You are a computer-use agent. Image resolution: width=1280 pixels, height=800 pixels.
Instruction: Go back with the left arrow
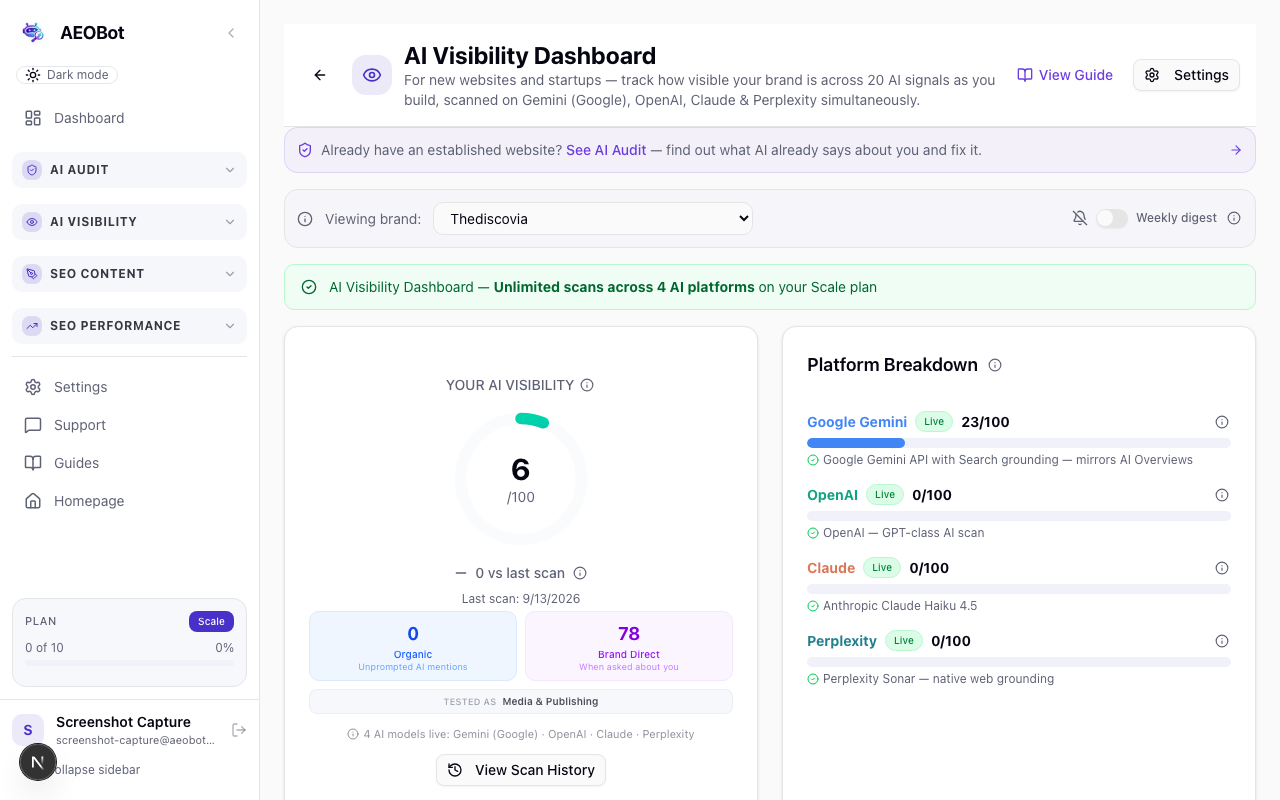[x=320, y=75]
